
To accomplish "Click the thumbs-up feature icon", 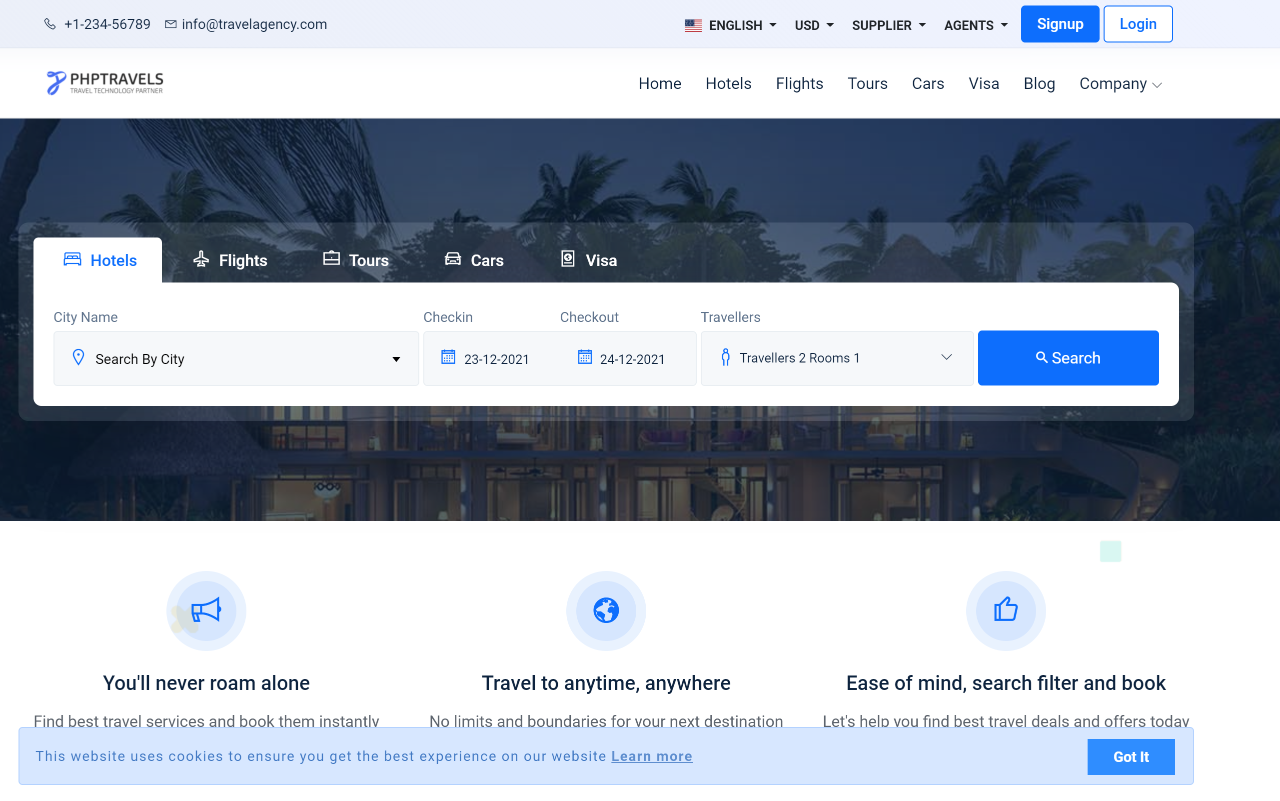I will click(1005, 610).
